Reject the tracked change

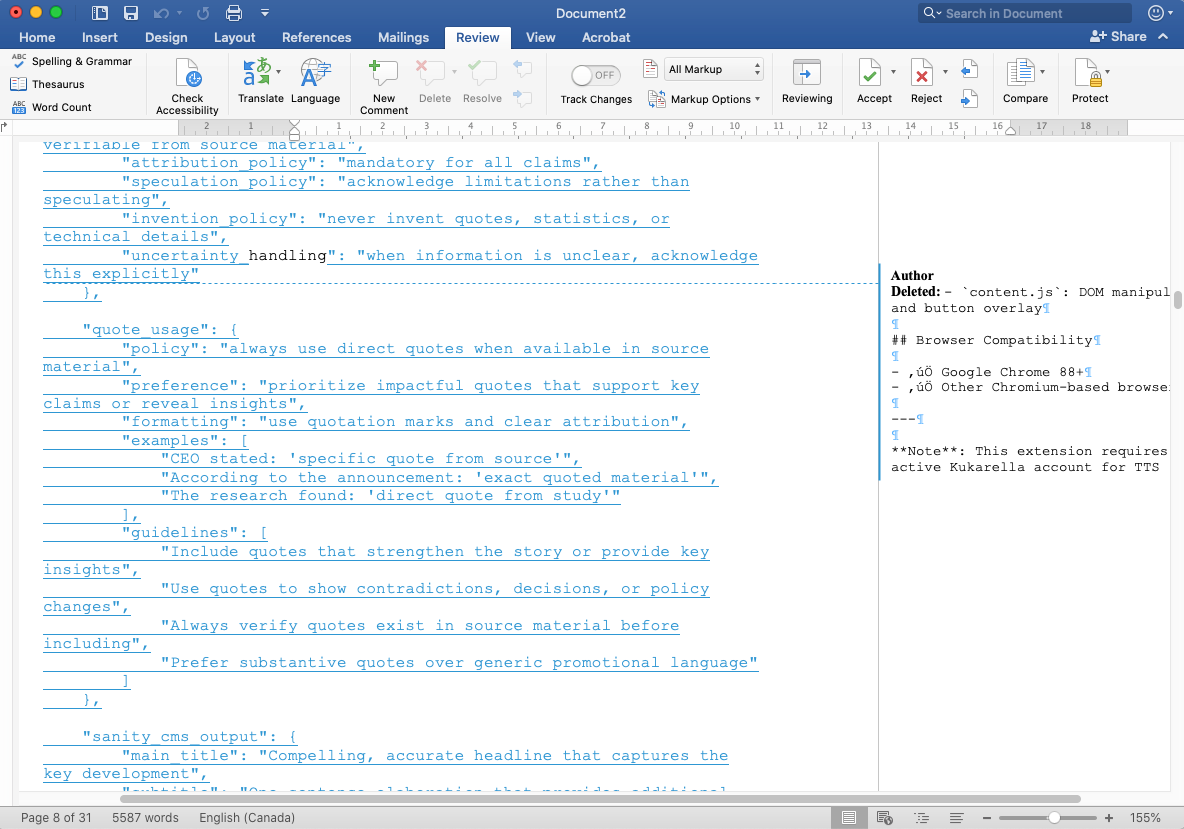(924, 80)
